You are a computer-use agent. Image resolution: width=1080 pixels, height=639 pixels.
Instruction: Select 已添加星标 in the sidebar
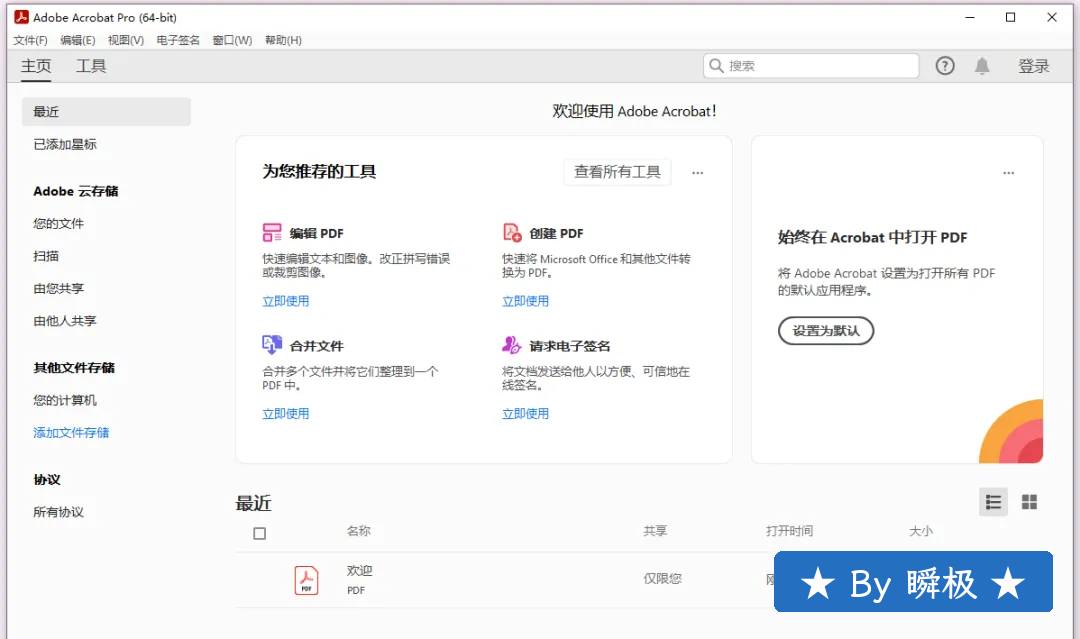pyautogui.click(x=65, y=144)
